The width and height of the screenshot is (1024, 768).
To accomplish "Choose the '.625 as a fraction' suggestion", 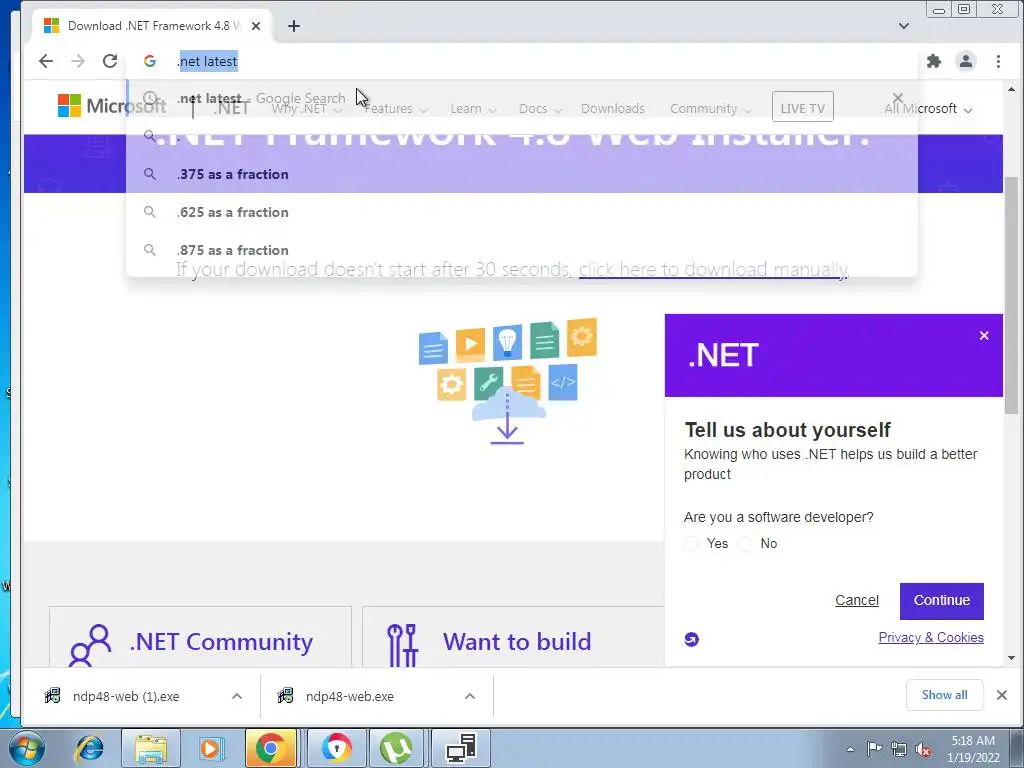I will [522, 212].
